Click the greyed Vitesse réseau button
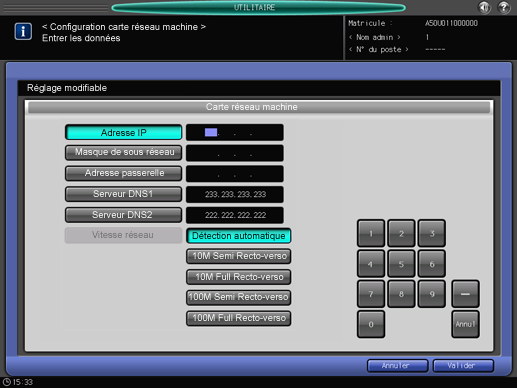The height and width of the screenshot is (388, 517). click(123, 235)
